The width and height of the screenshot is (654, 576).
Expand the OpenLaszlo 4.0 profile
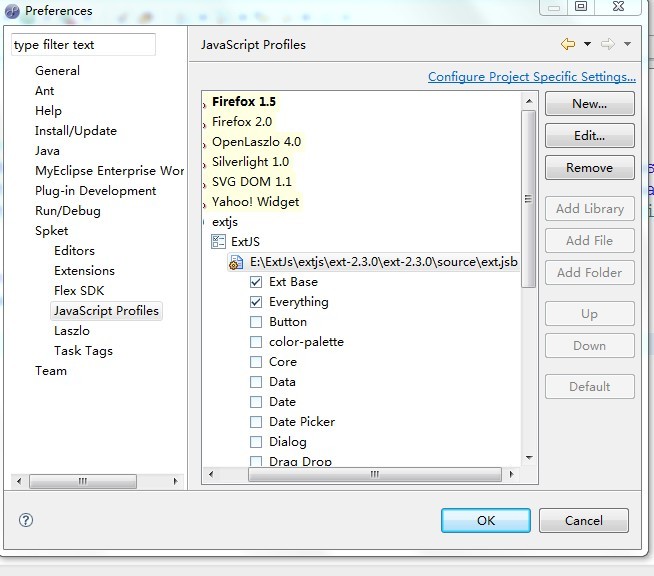[x=204, y=145]
